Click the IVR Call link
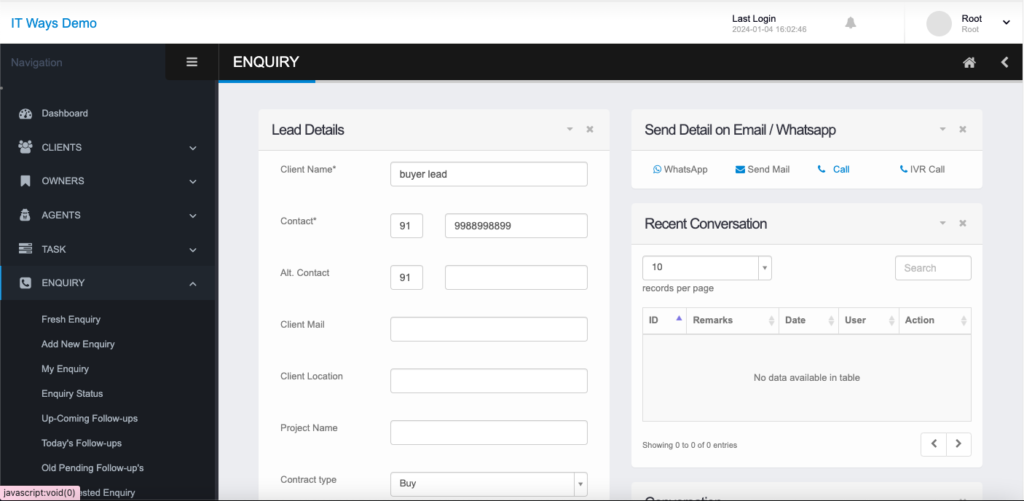This screenshot has width=1024, height=501. 922,169
